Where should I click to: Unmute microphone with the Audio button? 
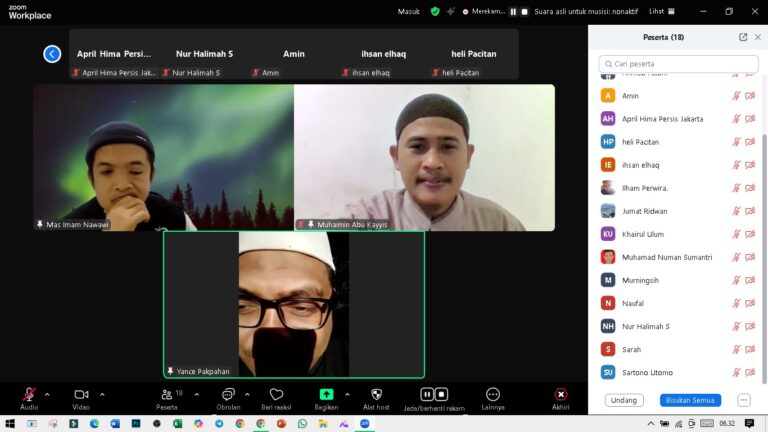coord(29,395)
